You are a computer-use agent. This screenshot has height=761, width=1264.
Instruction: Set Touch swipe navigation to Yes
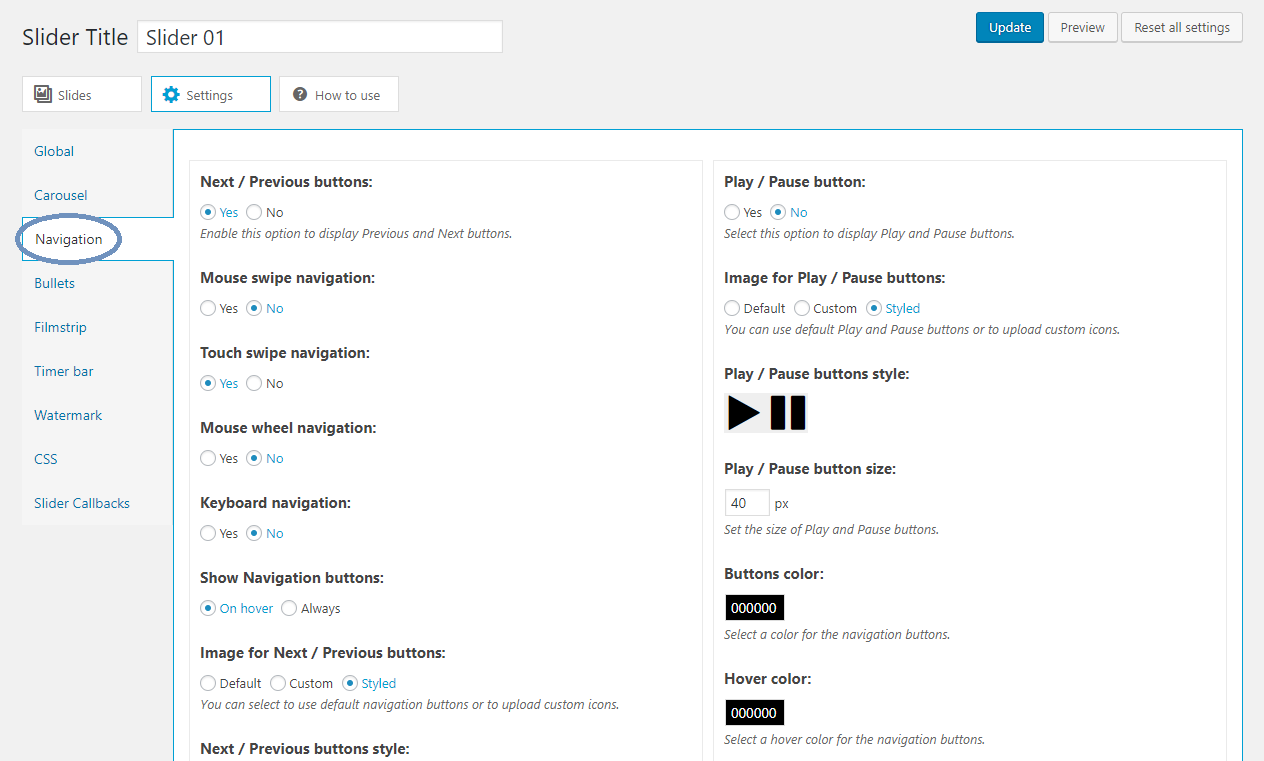[208, 383]
